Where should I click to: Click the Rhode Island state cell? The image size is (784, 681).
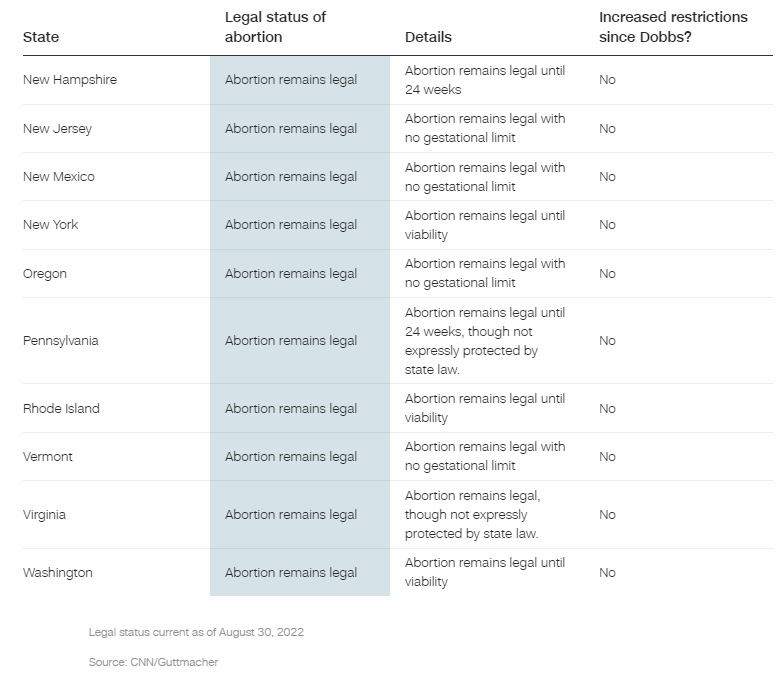pos(61,409)
